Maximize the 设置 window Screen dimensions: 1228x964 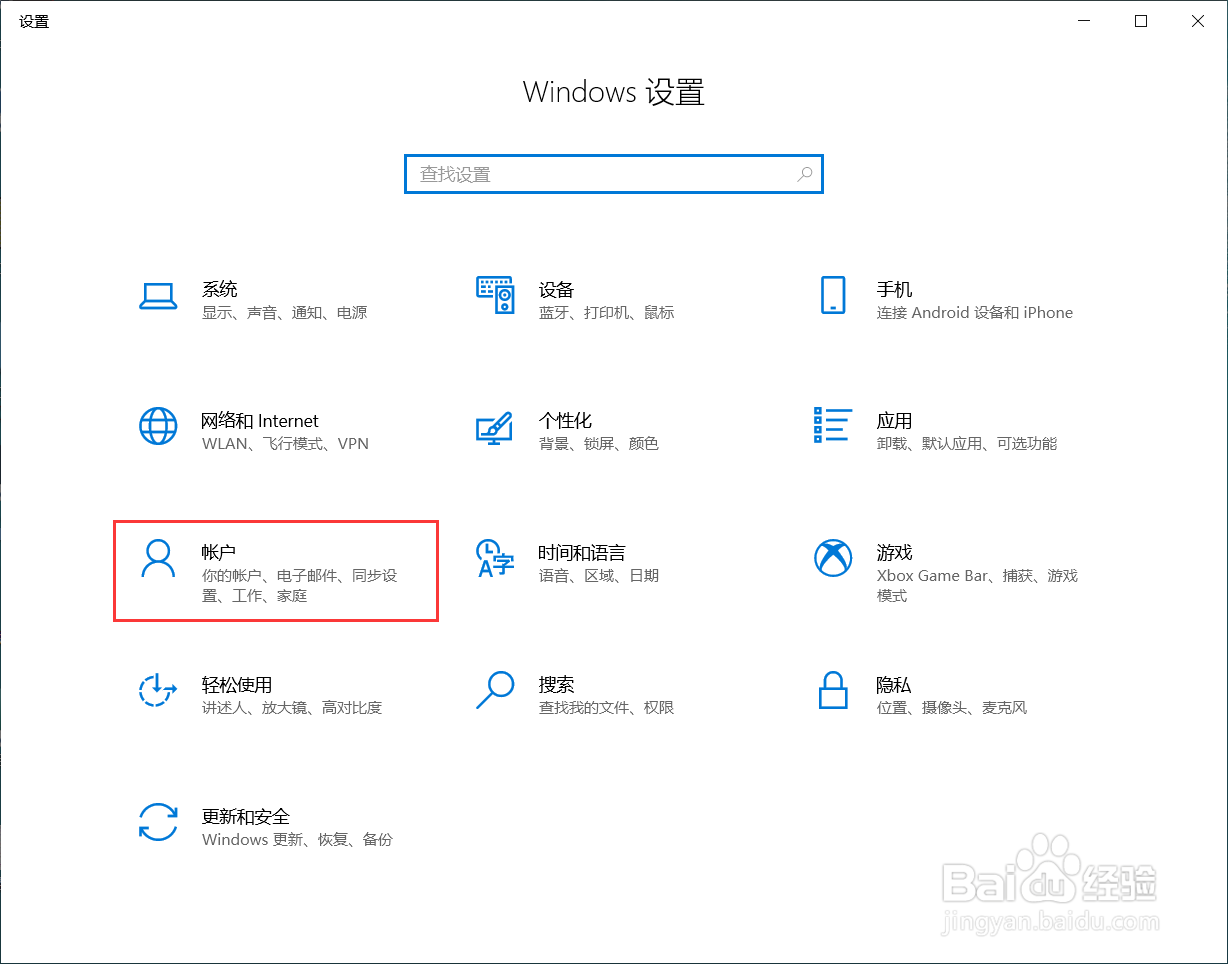pyautogui.click(x=1141, y=21)
